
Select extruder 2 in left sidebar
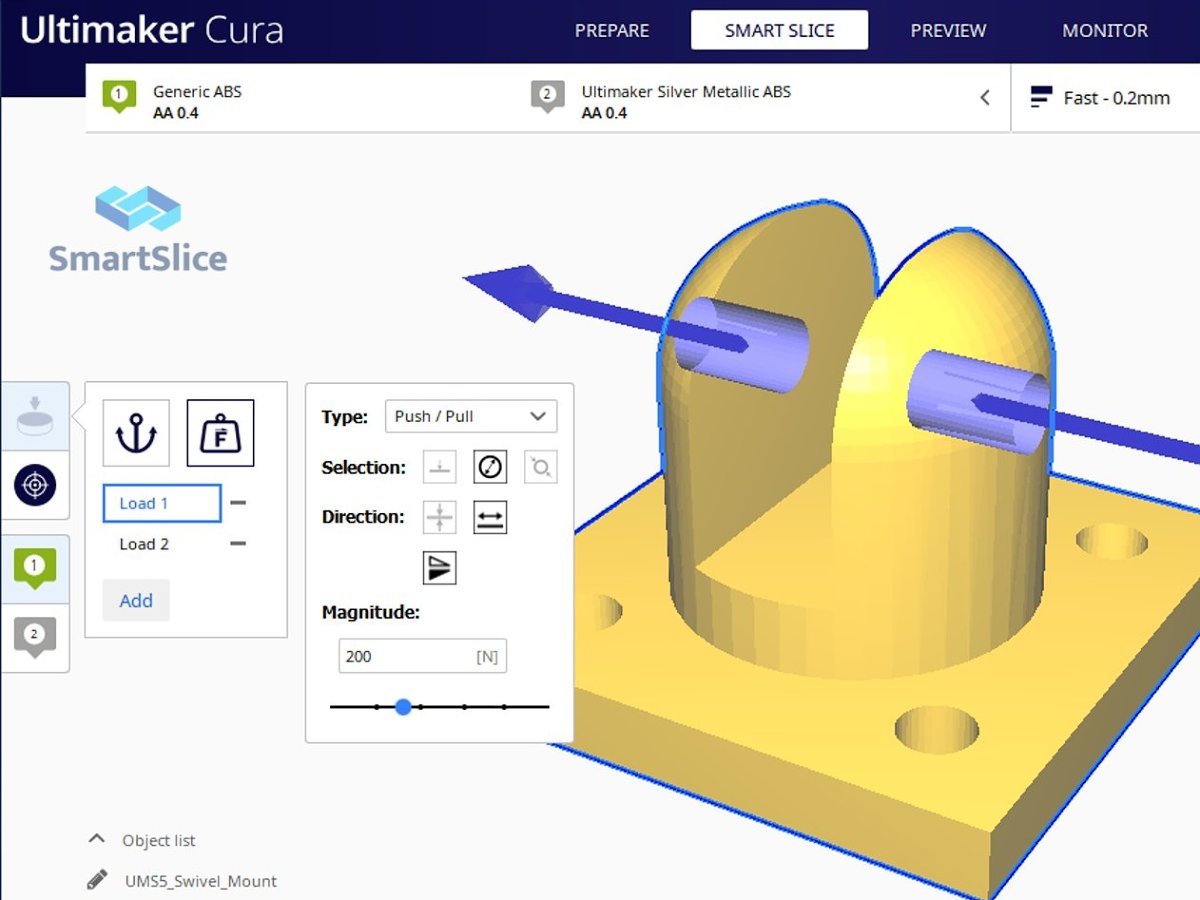(35, 636)
